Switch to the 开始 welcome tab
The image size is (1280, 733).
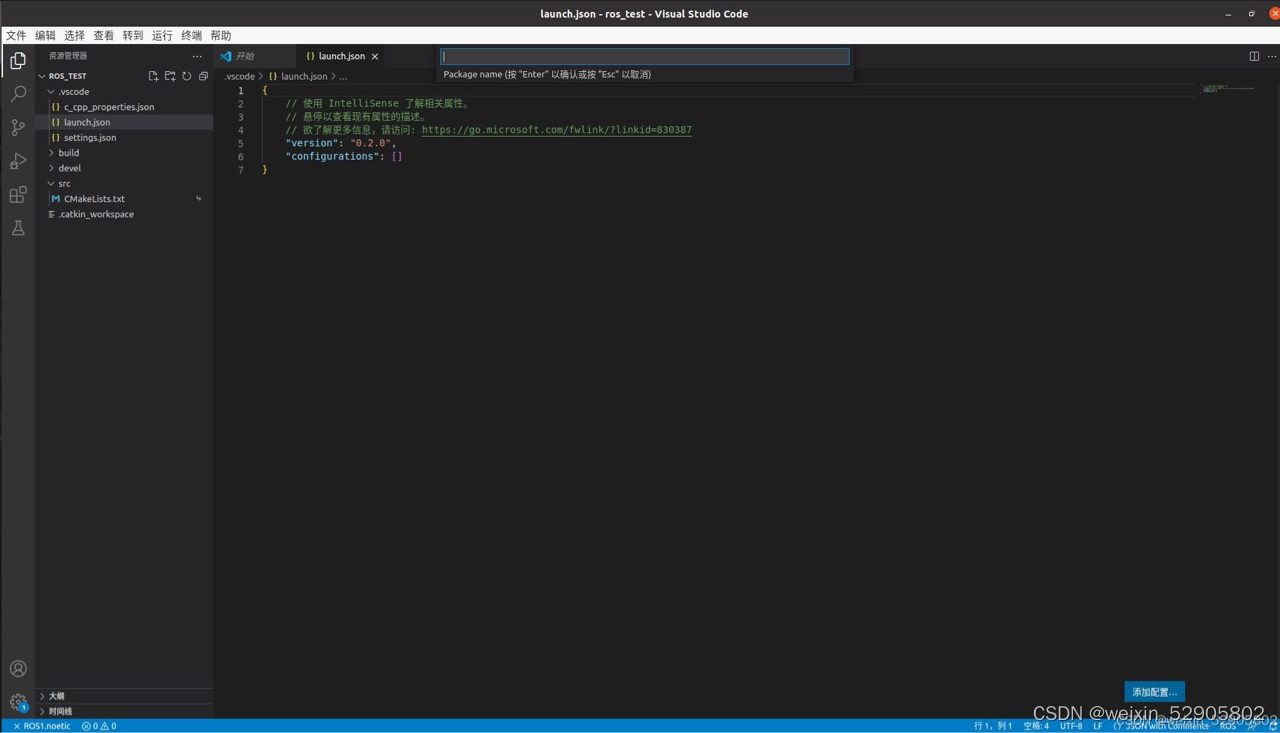pyautogui.click(x=243, y=56)
